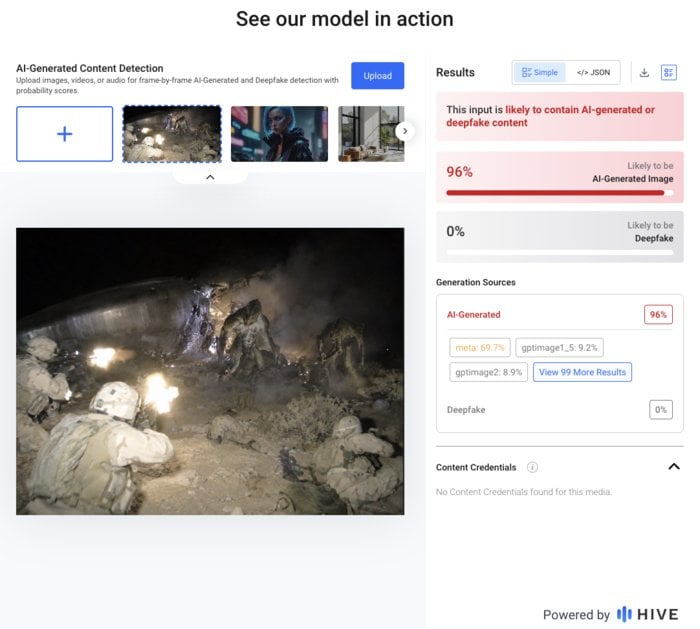Click the blue Upload button
700x629 pixels.
[x=377, y=75]
